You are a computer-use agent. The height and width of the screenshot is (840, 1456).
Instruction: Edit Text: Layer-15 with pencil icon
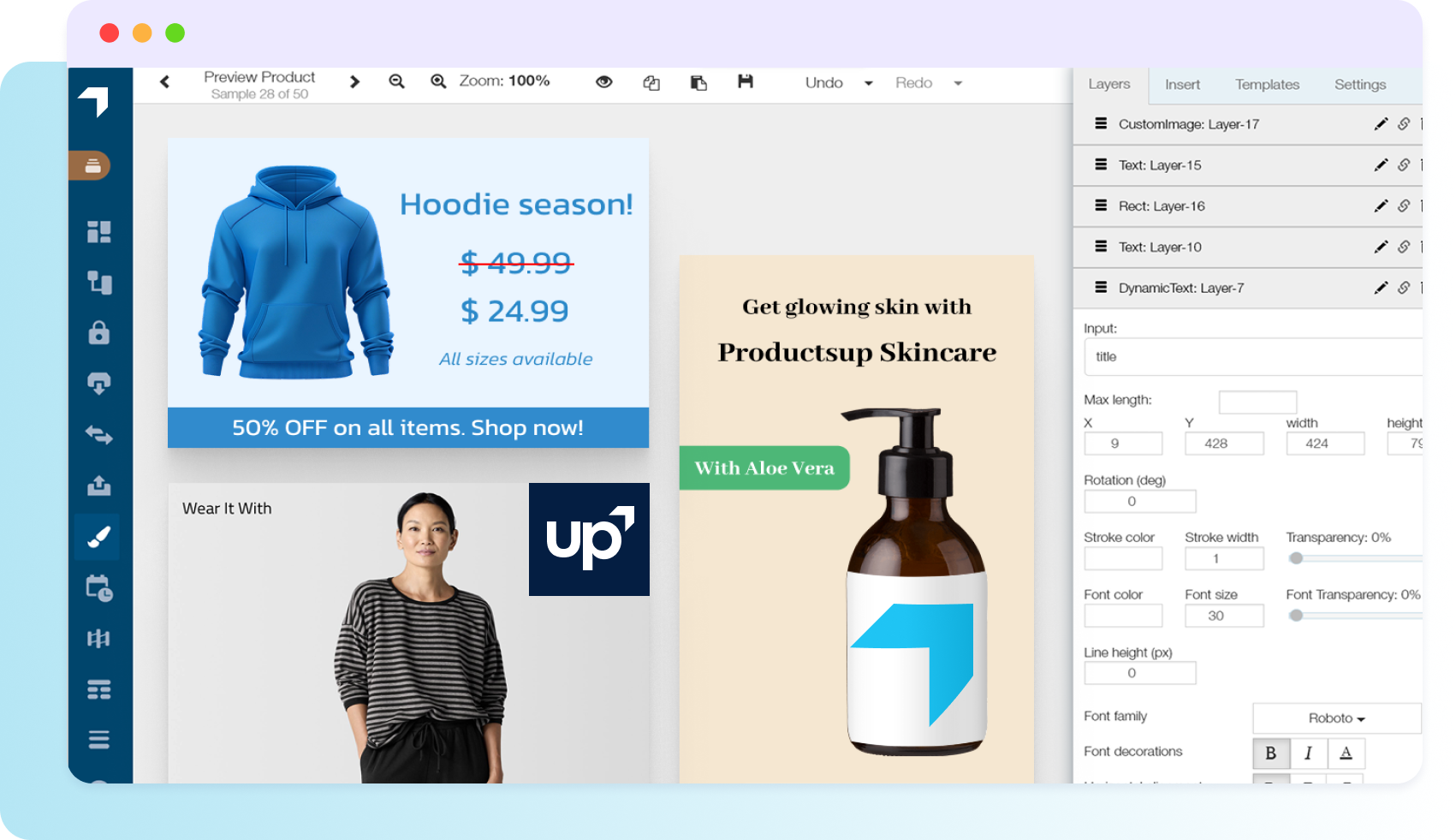1380,165
